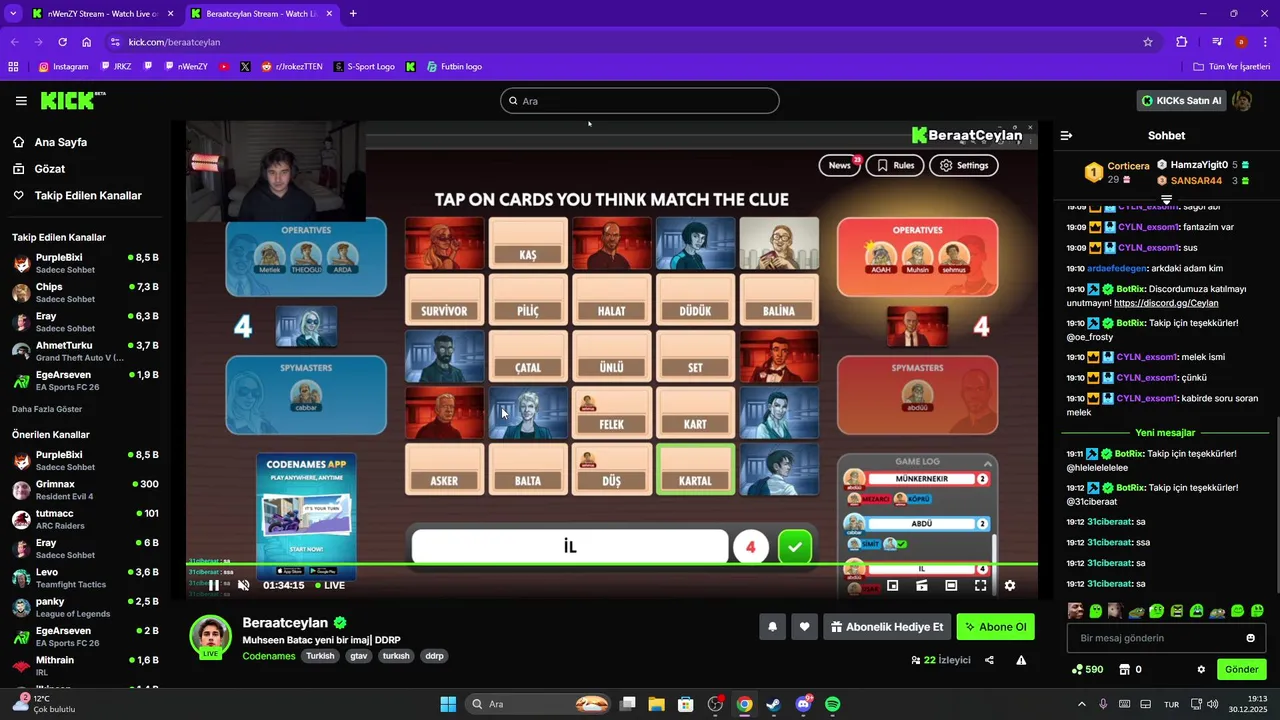This screenshot has height=720, width=1280.
Task: Open Gözat in sidebar
Action: coord(50,169)
